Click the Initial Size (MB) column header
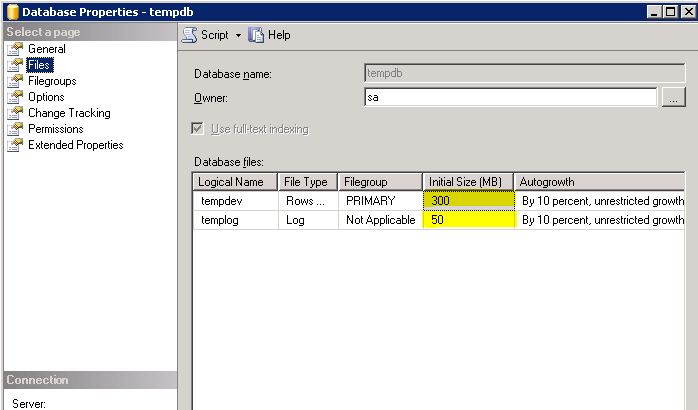The width and height of the screenshot is (698, 410). point(468,182)
